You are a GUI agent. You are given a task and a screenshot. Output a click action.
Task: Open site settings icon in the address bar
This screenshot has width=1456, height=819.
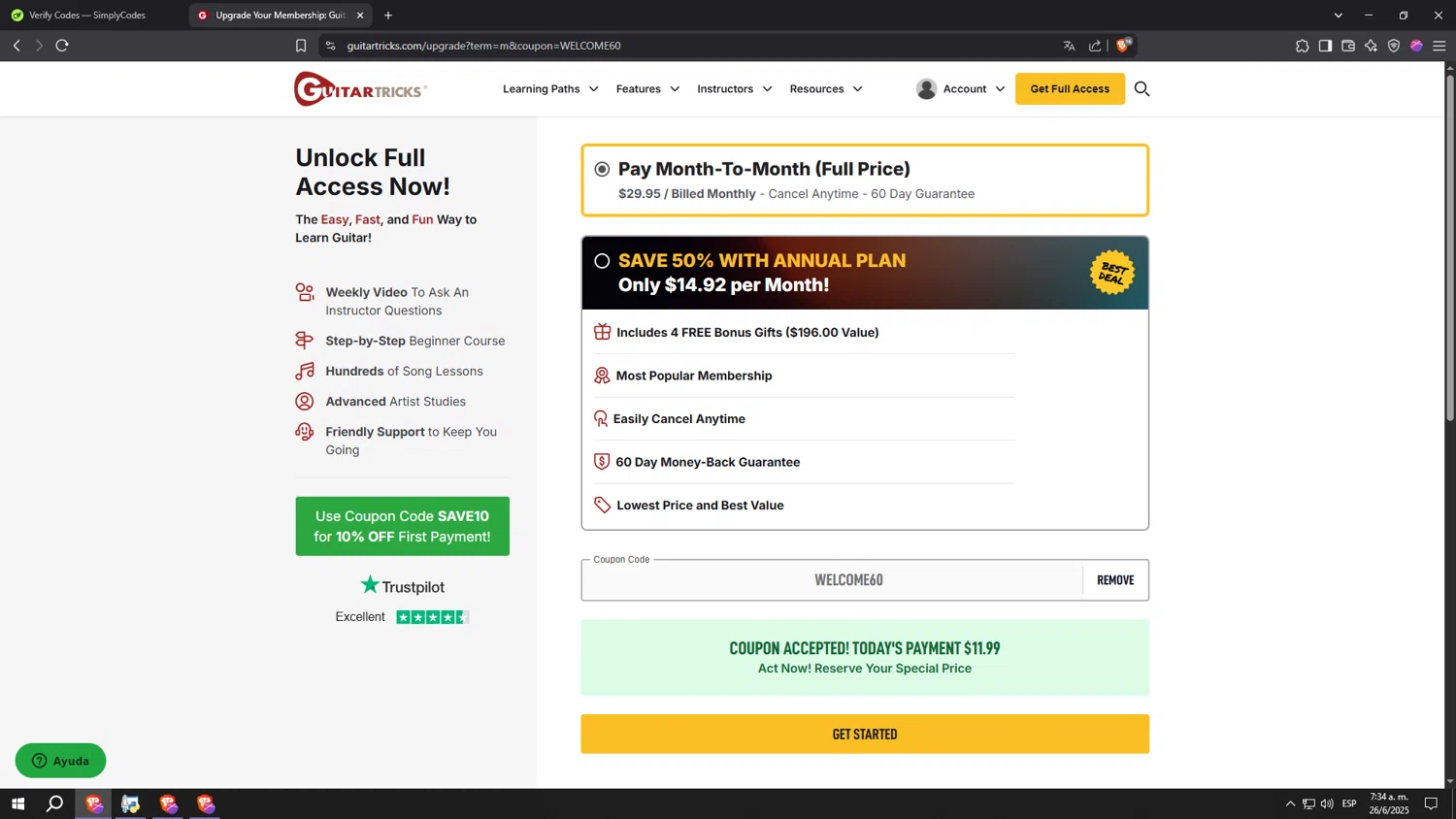coord(331,46)
